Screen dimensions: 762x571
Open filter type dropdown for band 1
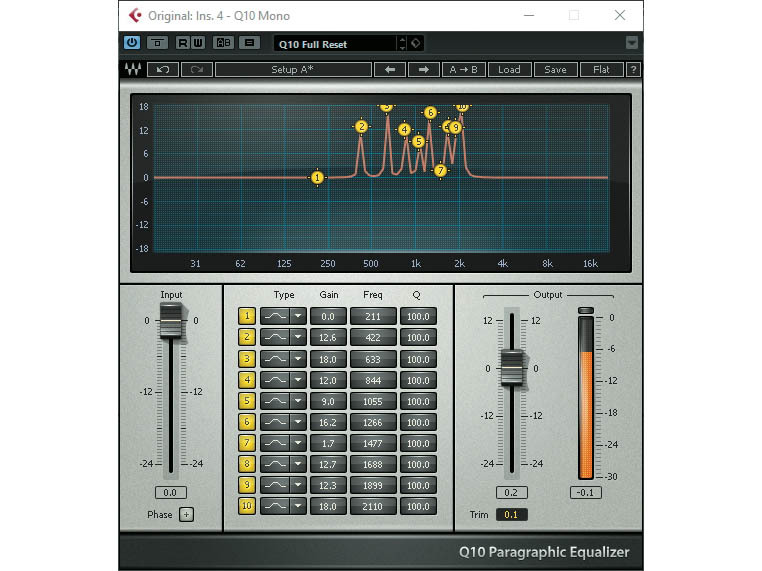click(298, 316)
